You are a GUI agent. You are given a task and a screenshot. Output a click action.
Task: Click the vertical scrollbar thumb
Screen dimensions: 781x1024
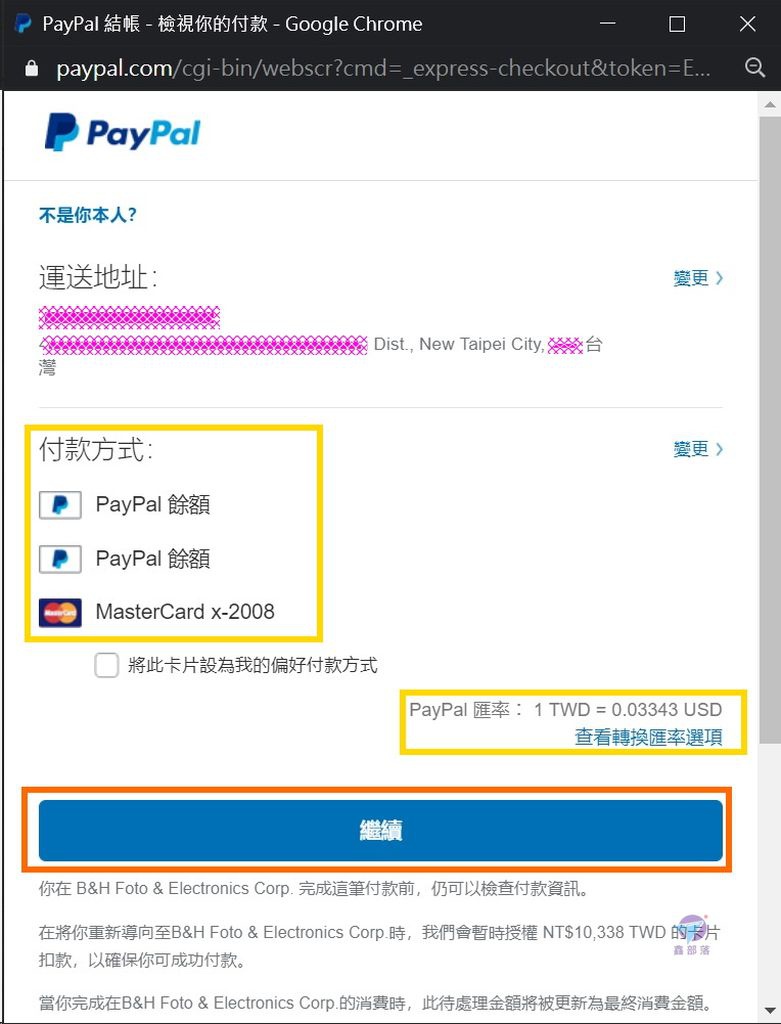click(770, 430)
